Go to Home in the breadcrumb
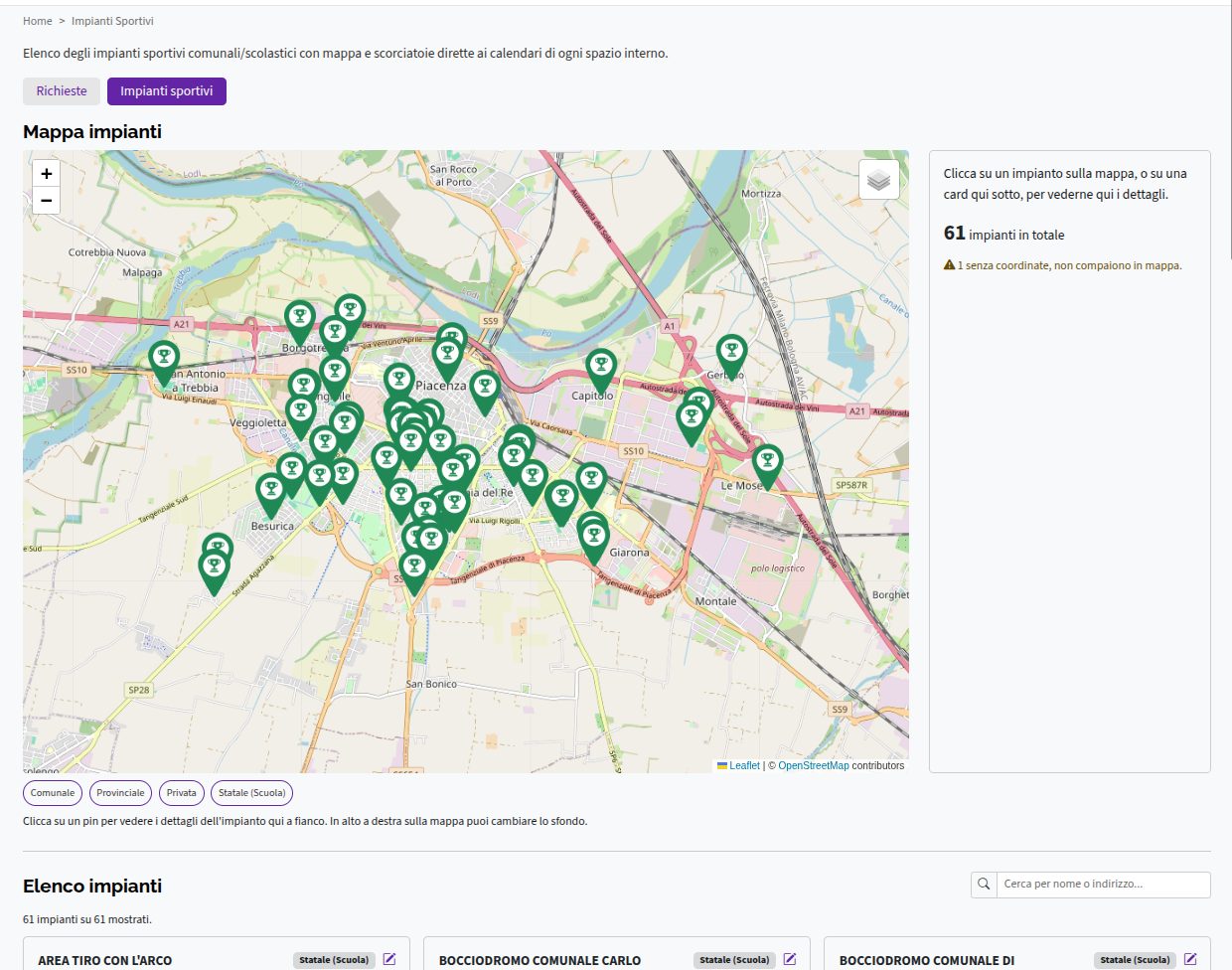This screenshot has height=970, width=1232. coord(38,21)
